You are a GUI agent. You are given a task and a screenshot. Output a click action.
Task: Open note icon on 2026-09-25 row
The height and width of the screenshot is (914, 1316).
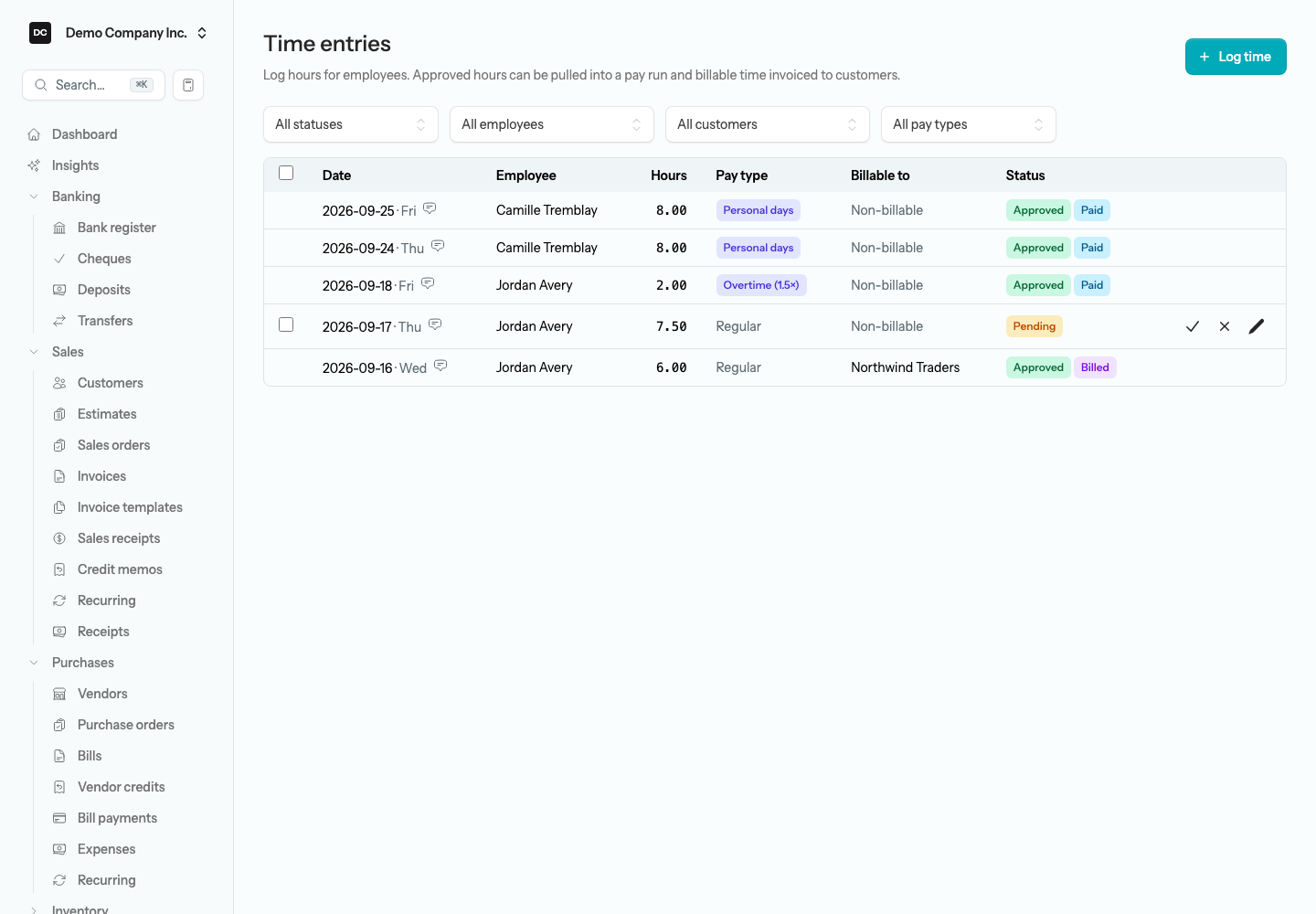click(430, 208)
